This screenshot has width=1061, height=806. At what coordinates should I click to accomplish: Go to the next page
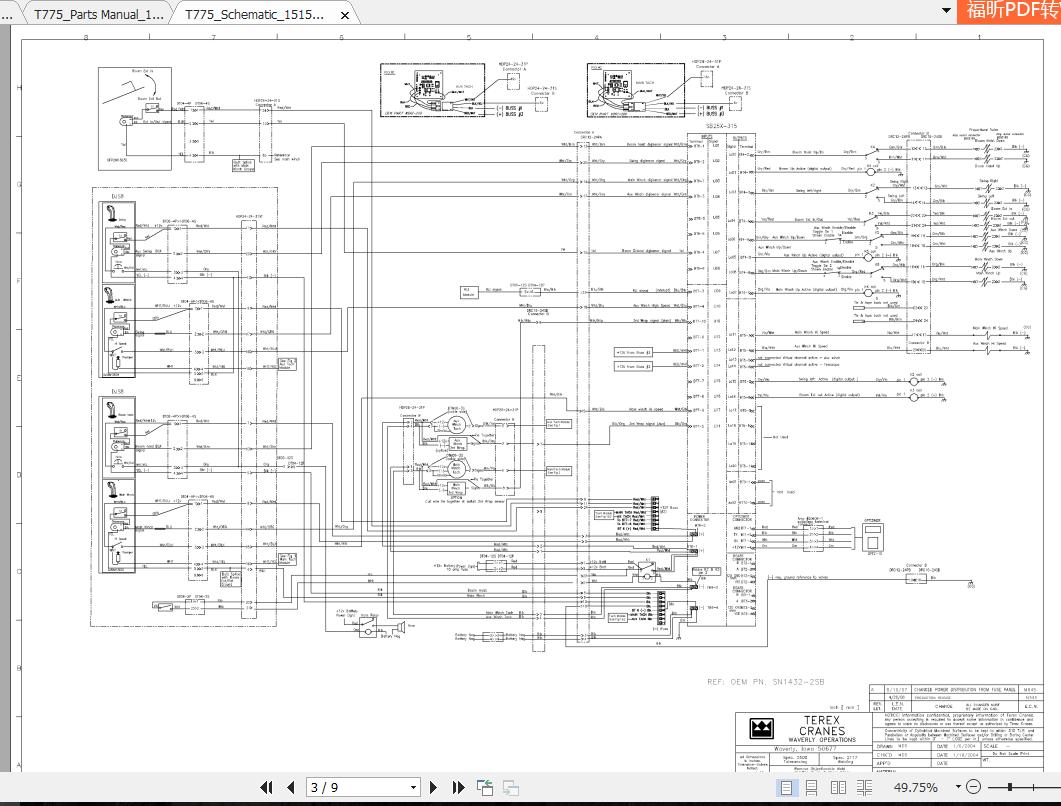point(434,787)
